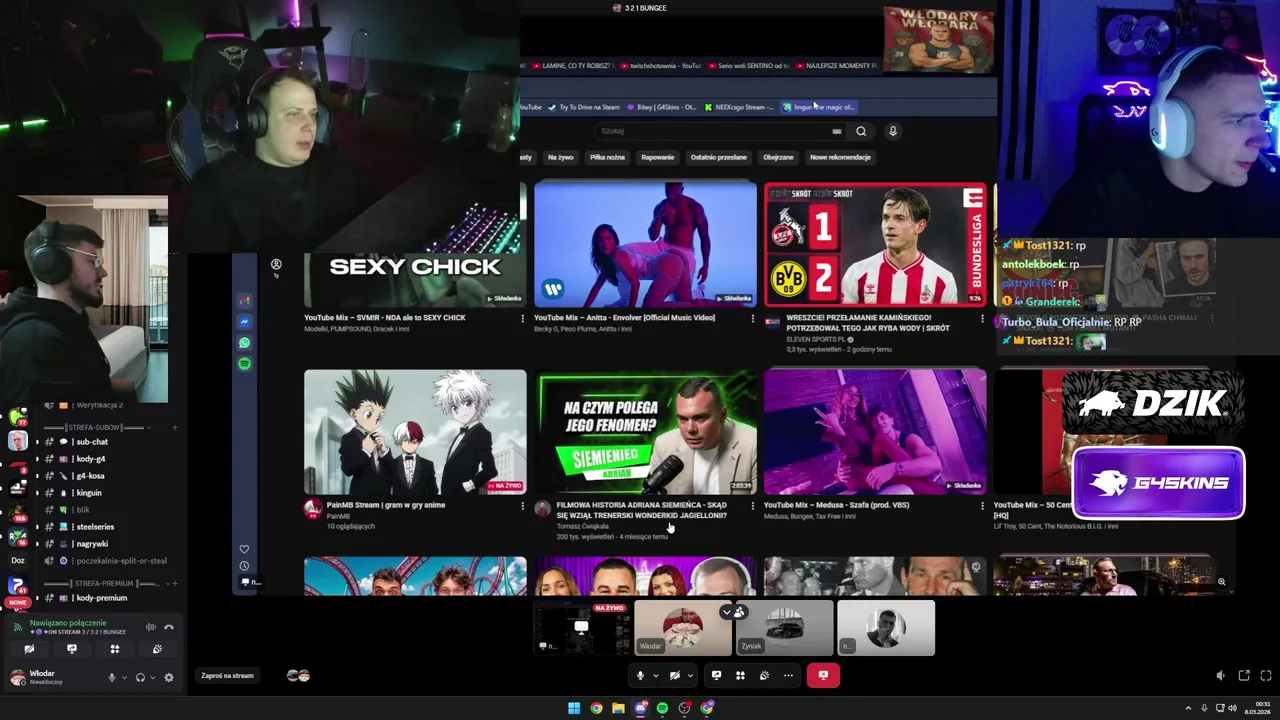Click the YouTube search magnifier button
Screen dimensions: 1280x720
[x=861, y=131]
